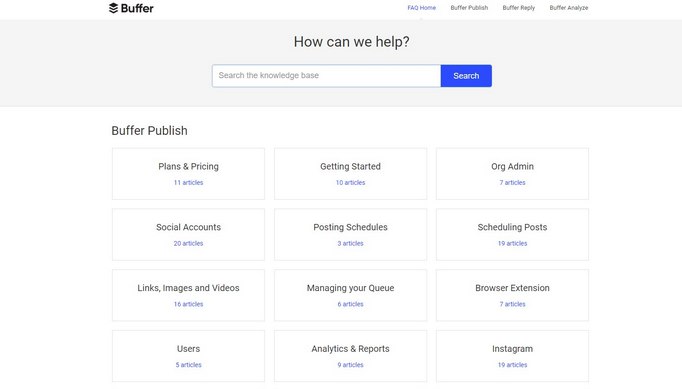Screen dimensions: 682x389
Task: Open the Analytics & Reports category
Action: click(x=350, y=356)
